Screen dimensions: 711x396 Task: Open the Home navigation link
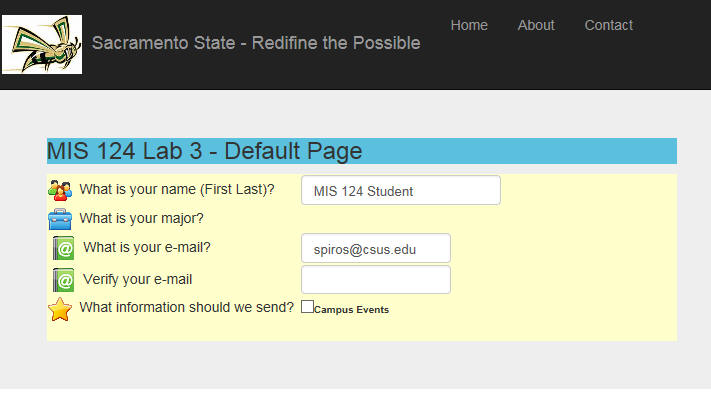point(469,25)
